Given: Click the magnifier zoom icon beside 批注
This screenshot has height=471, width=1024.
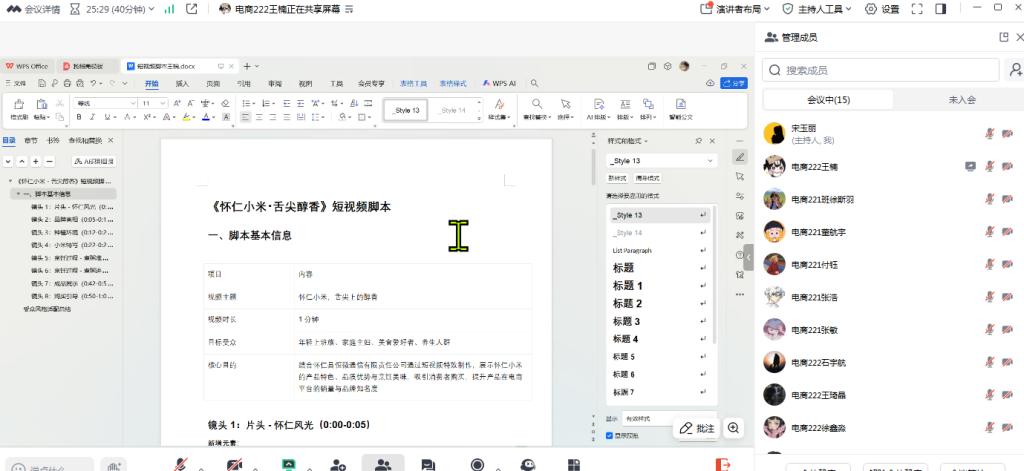Looking at the screenshot, I should 734,428.
